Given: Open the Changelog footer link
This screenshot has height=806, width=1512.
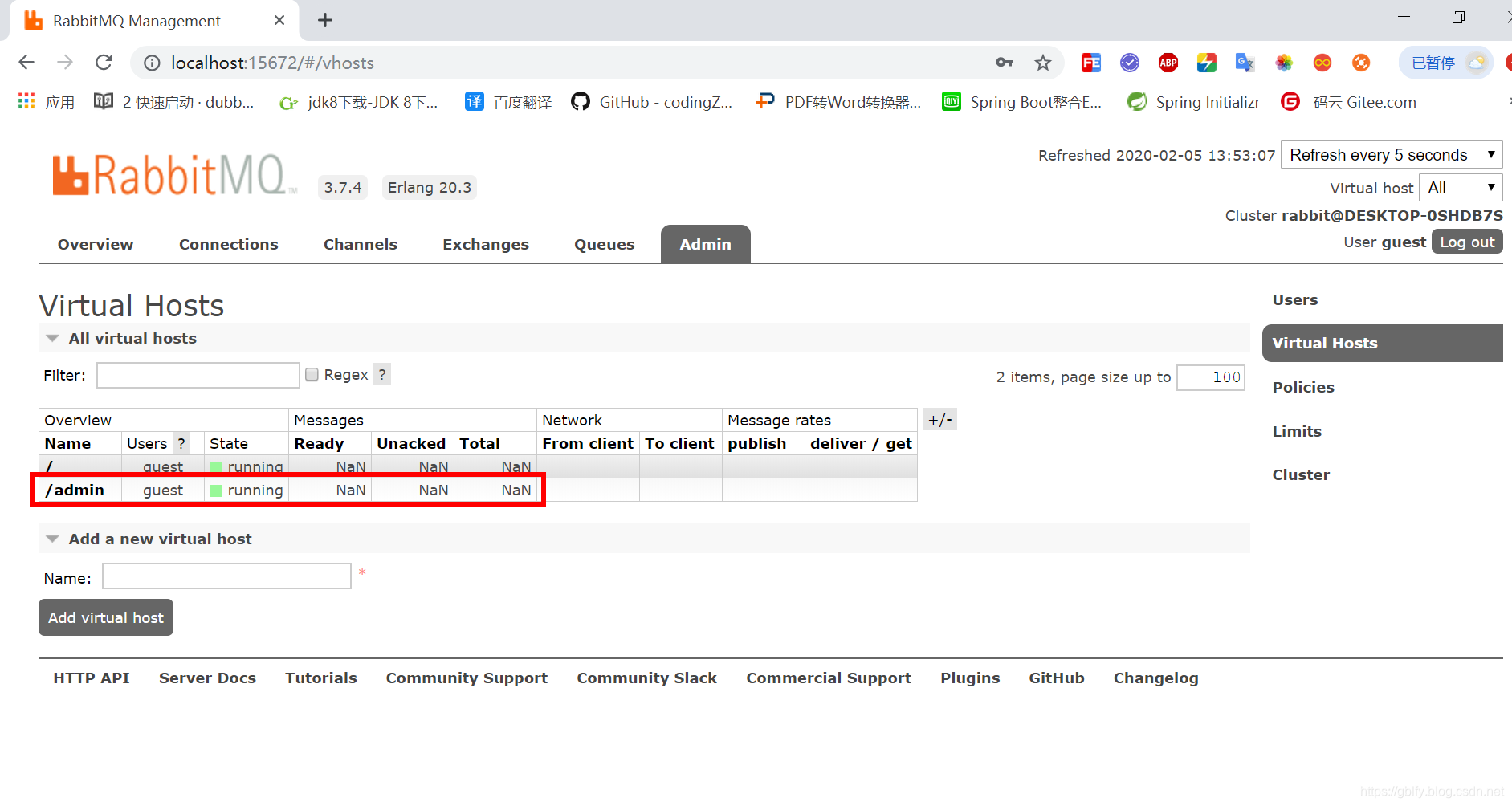Looking at the screenshot, I should (x=1155, y=678).
